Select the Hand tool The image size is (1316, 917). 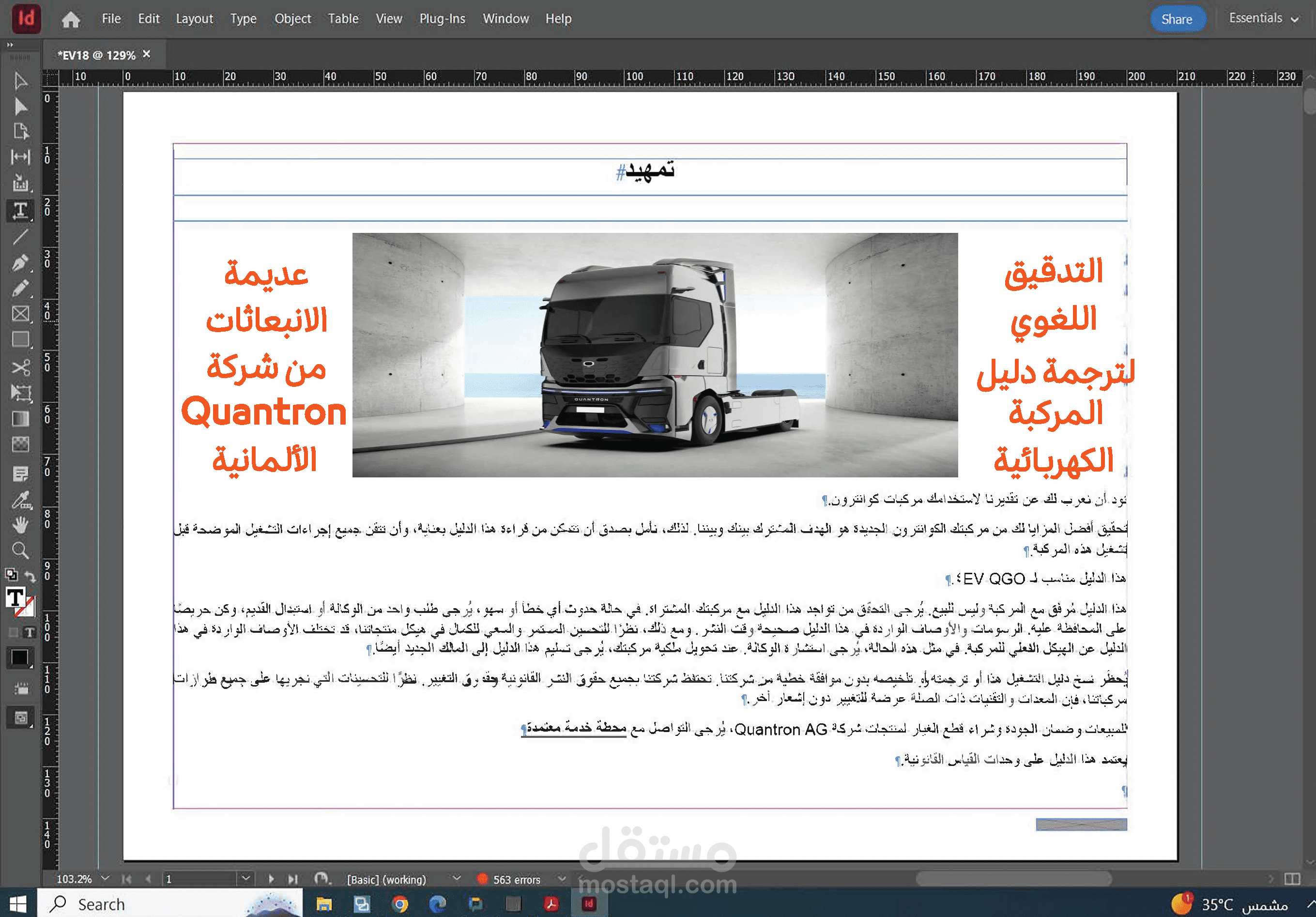22,525
